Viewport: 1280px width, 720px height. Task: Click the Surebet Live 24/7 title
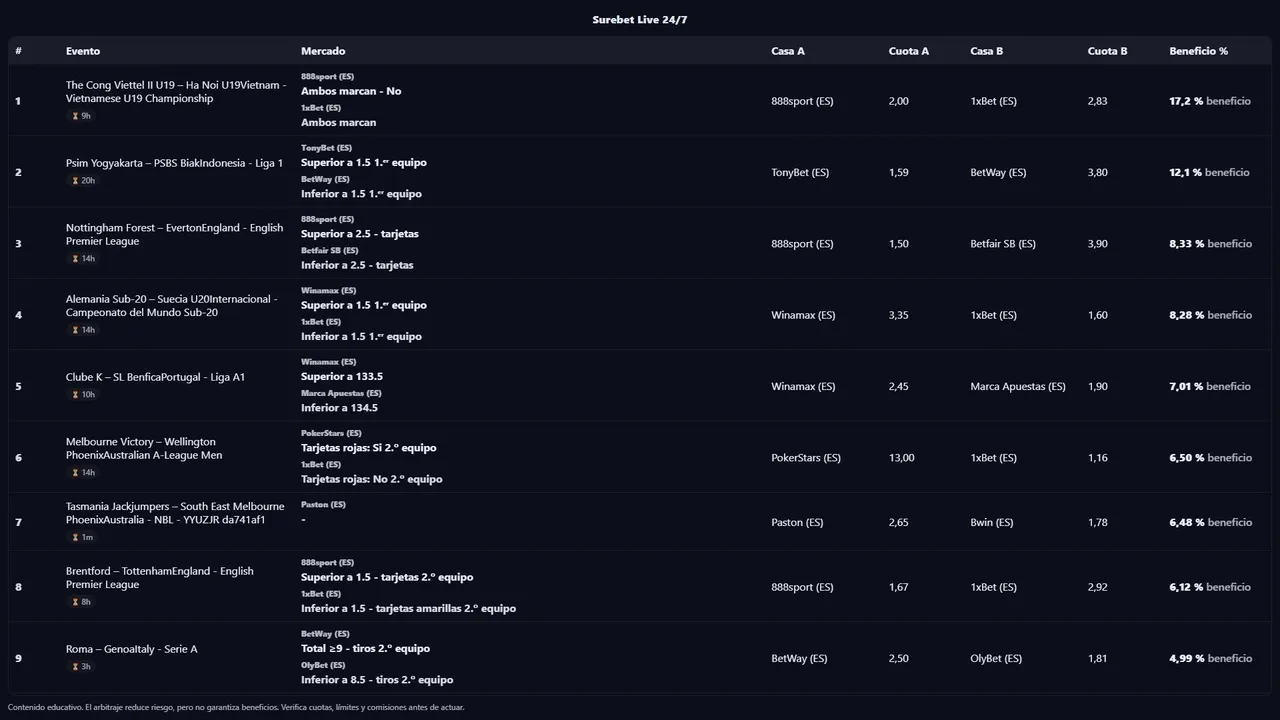point(640,20)
